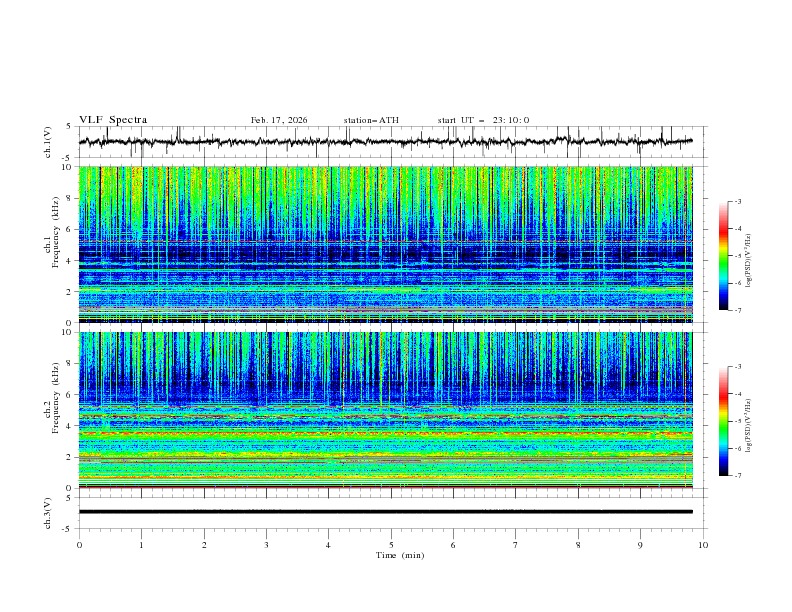The height and width of the screenshot is (612, 792).
Task: Click the time axis tick label "7"
Action: point(516,545)
